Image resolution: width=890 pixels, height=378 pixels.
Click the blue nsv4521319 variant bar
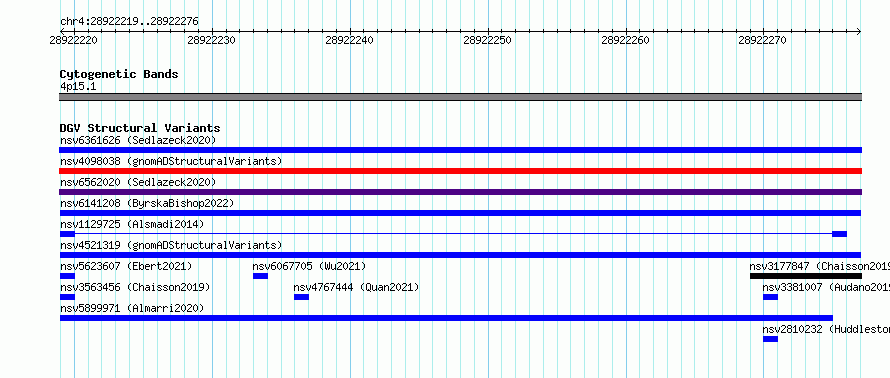coord(460,255)
